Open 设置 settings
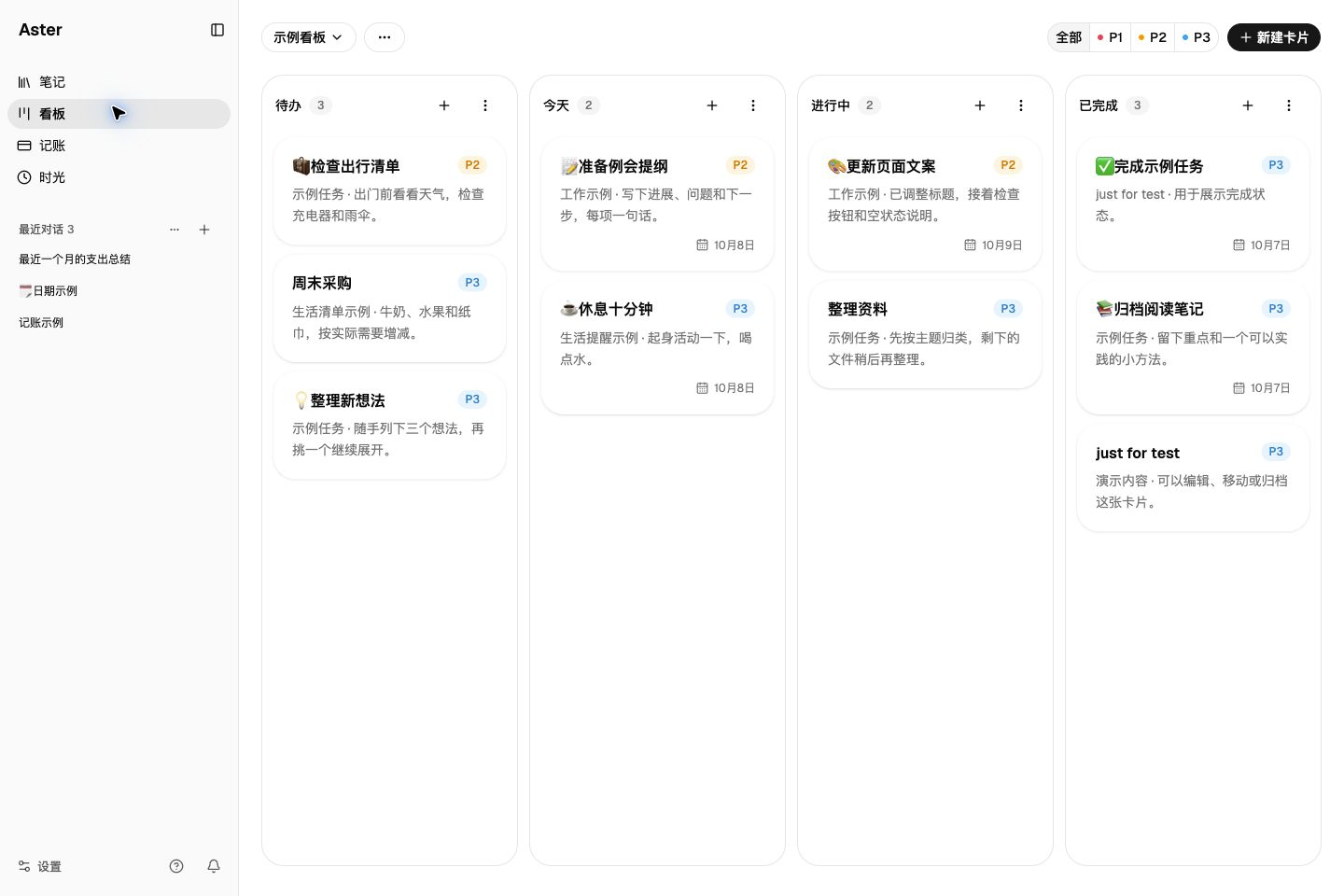The image size is (1344, 896). (40, 866)
